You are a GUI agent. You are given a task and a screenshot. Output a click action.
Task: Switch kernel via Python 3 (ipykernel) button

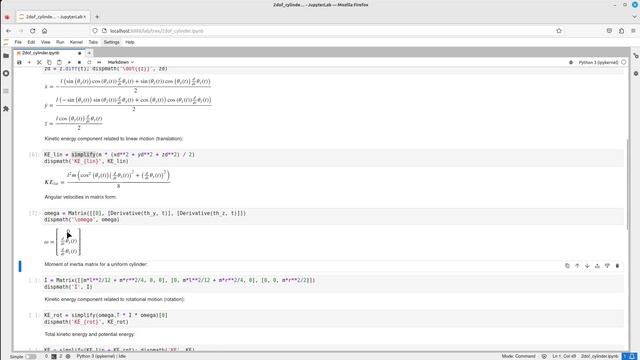pyautogui.click(x=598, y=62)
